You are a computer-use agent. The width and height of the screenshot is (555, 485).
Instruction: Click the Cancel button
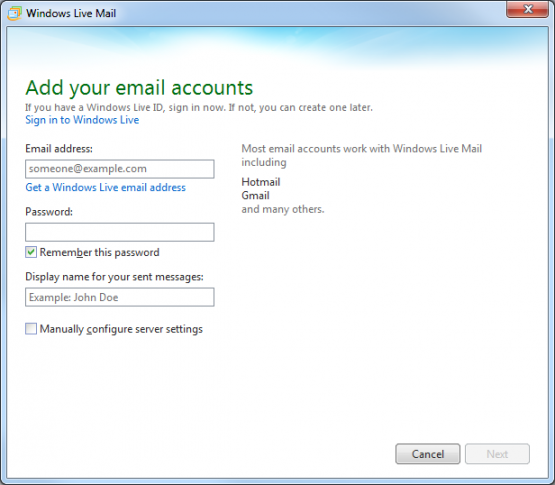428,454
